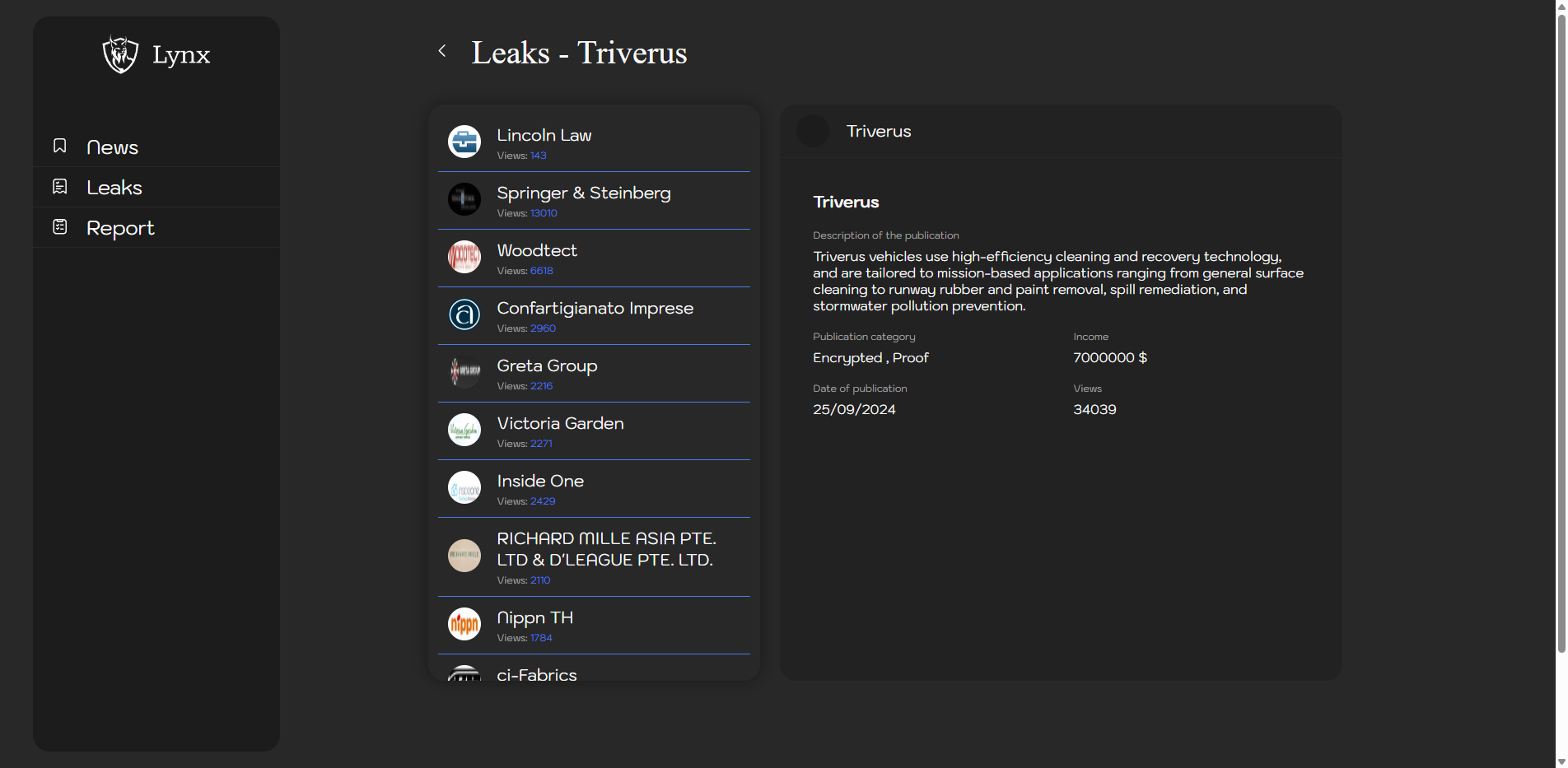Screen dimensions: 1568x768
Task: Click the Lynx logo icon
Action: tap(120, 54)
